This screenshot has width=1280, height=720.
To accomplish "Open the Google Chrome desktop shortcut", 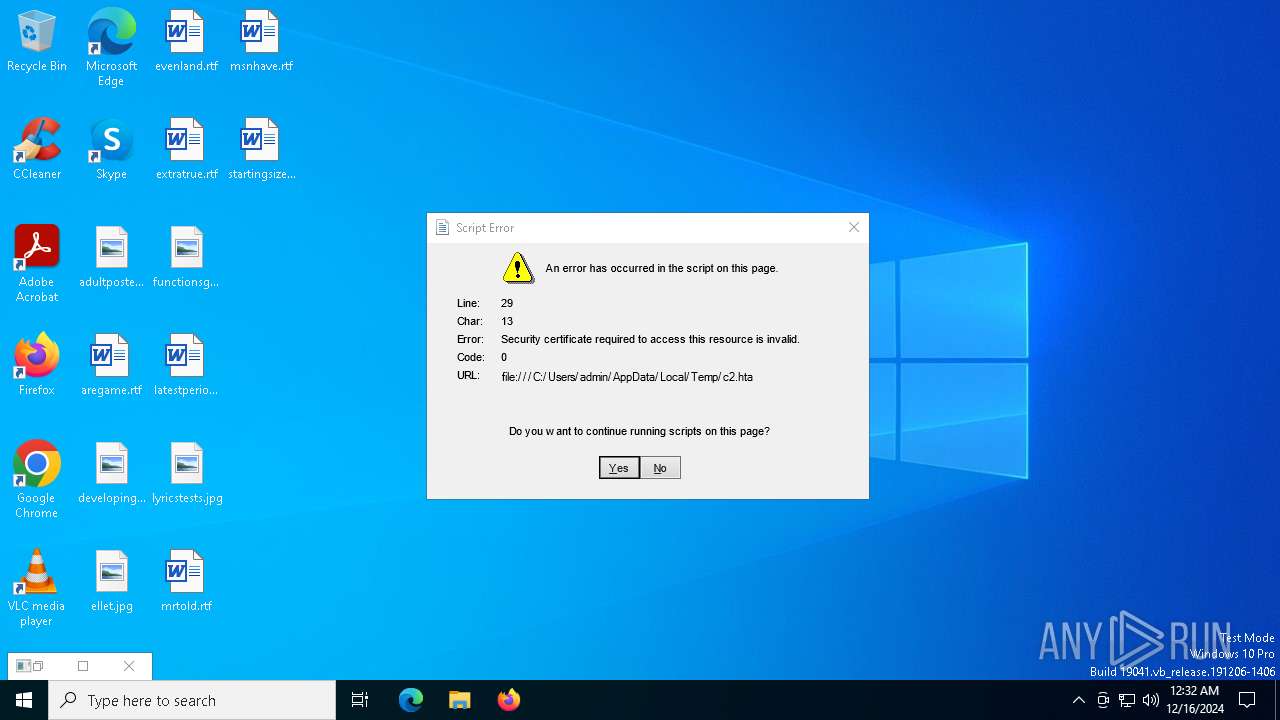I will click(37, 480).
